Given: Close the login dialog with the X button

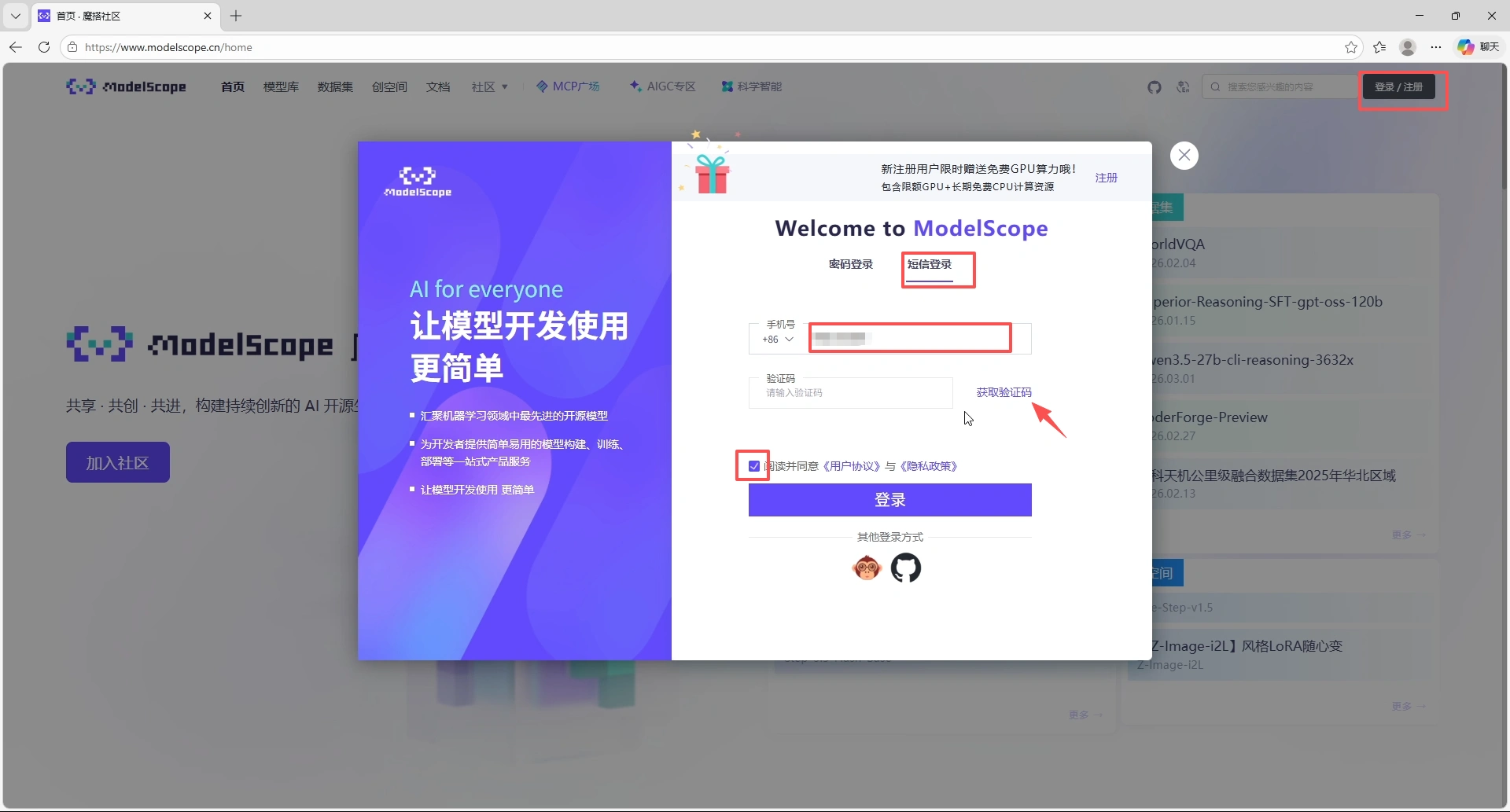Looking at the screenshot, I should [x=1184, y=156].
